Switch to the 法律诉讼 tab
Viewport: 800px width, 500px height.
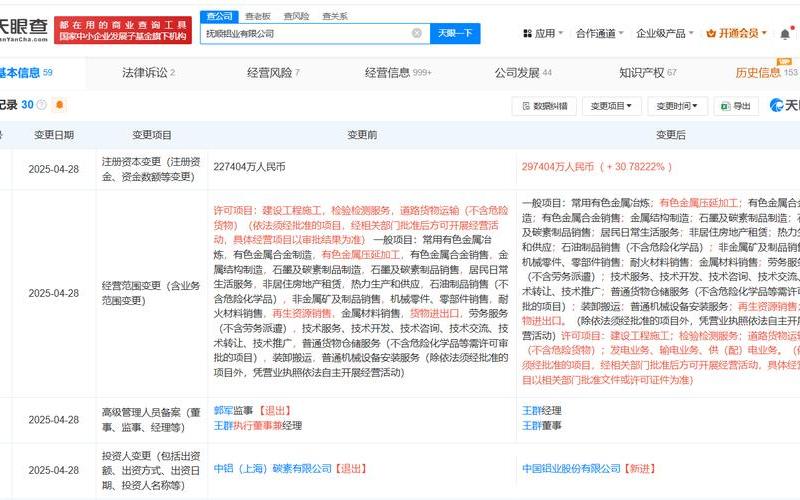coord(148,73)
